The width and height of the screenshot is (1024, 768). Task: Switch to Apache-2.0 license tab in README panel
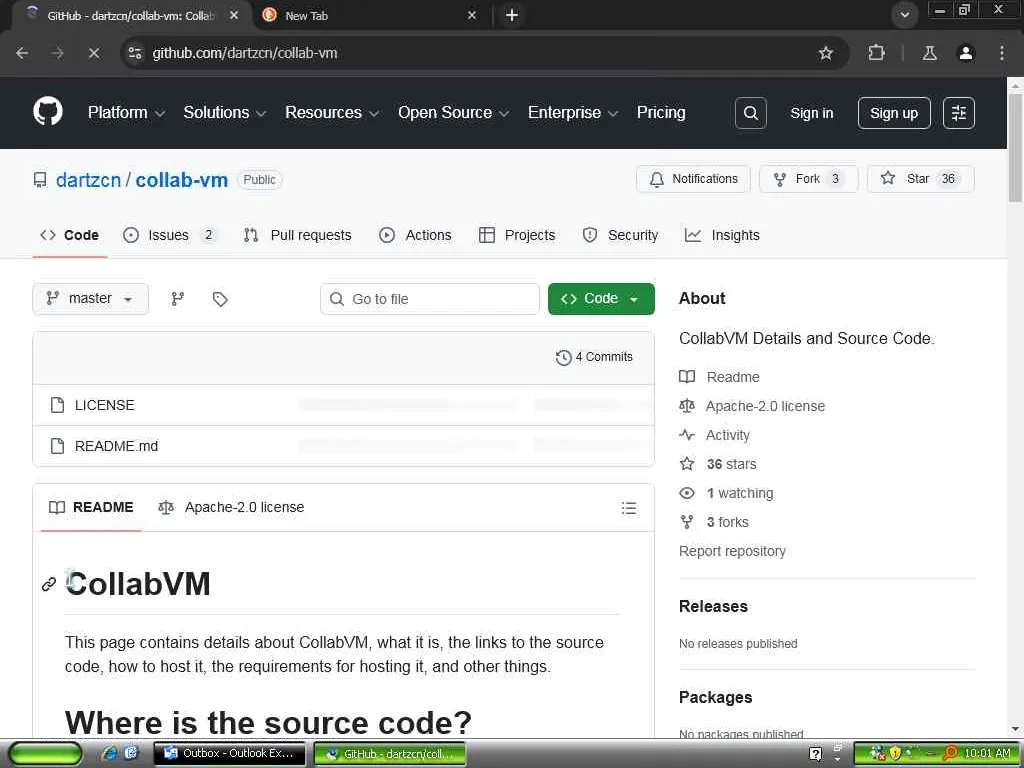(x=232, y=507)
